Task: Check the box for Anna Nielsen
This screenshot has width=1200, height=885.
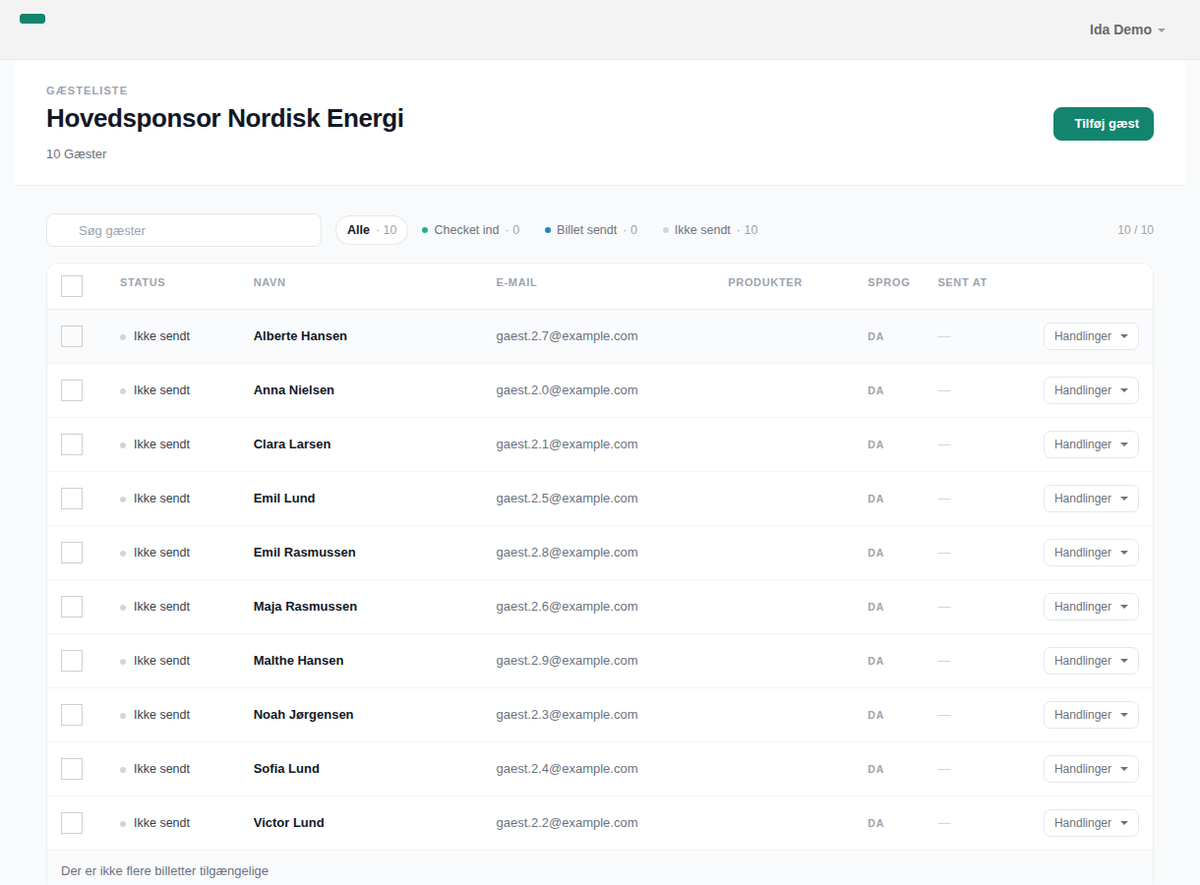Action: (72, 390)
